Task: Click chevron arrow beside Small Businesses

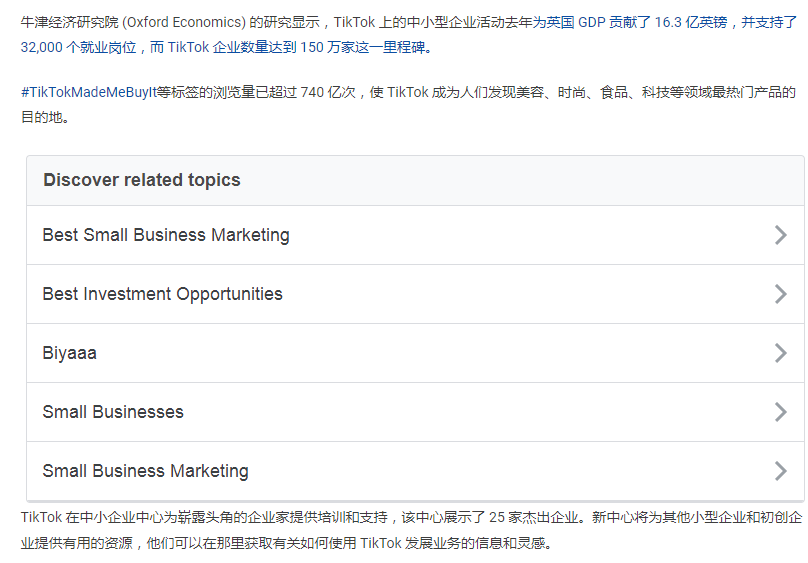Action: coord(781,412)
